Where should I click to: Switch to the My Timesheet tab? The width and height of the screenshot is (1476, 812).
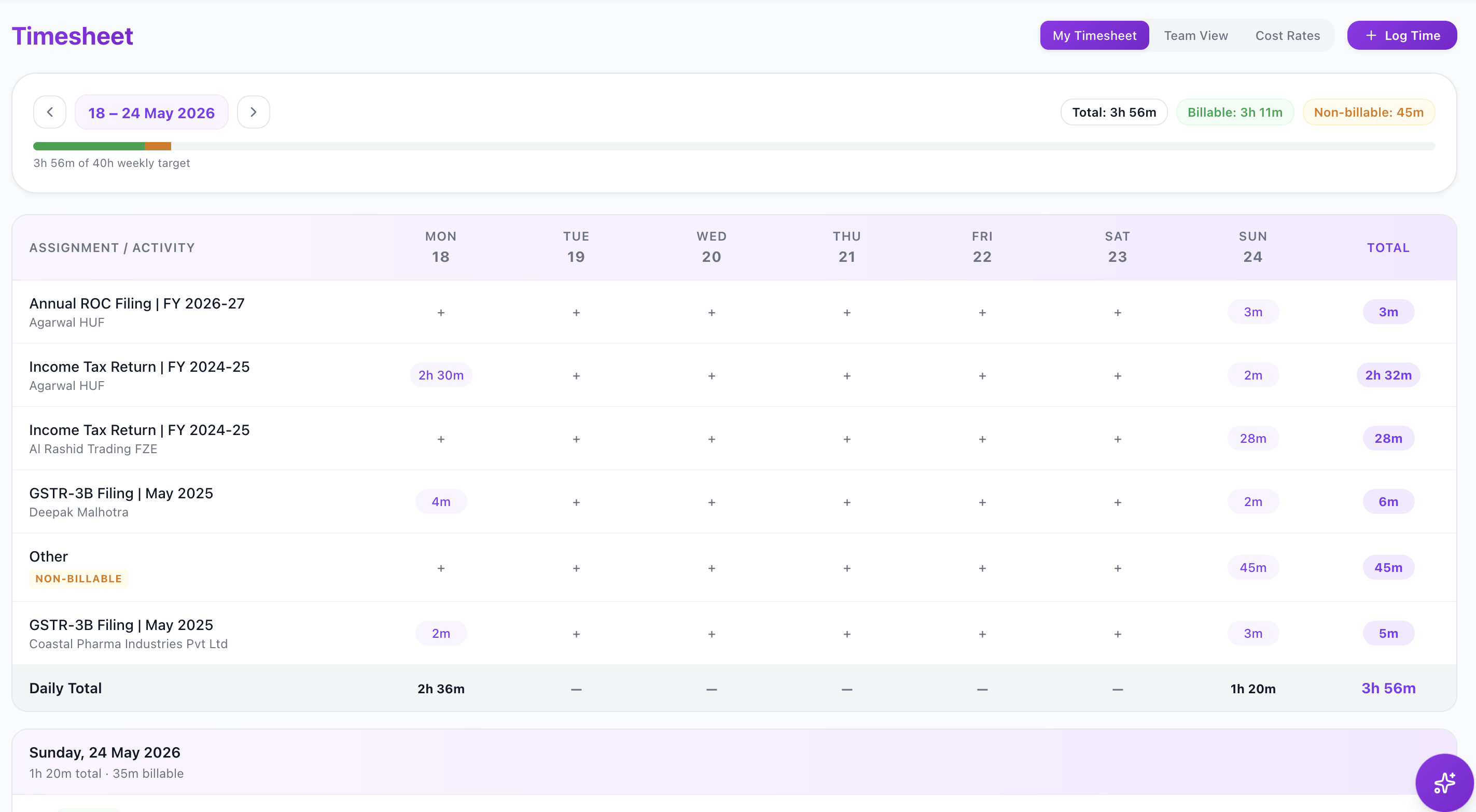tap(1094, 36)
